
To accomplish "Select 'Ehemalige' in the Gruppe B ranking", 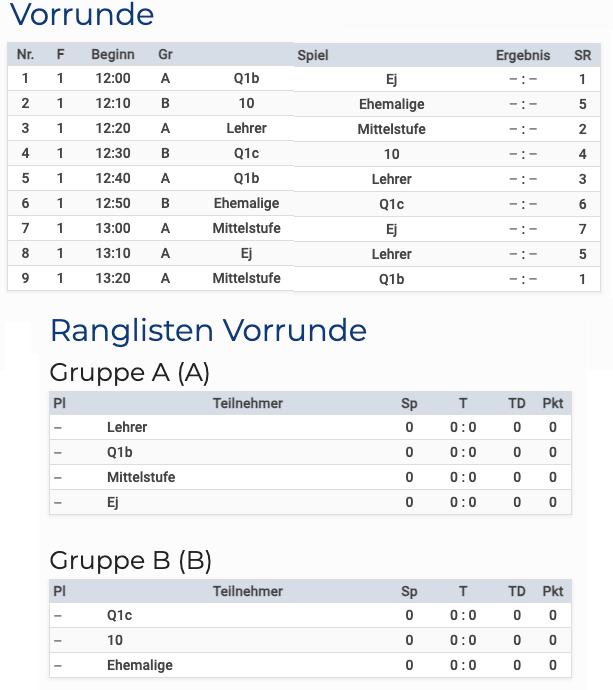I will (x=140, y=666).
